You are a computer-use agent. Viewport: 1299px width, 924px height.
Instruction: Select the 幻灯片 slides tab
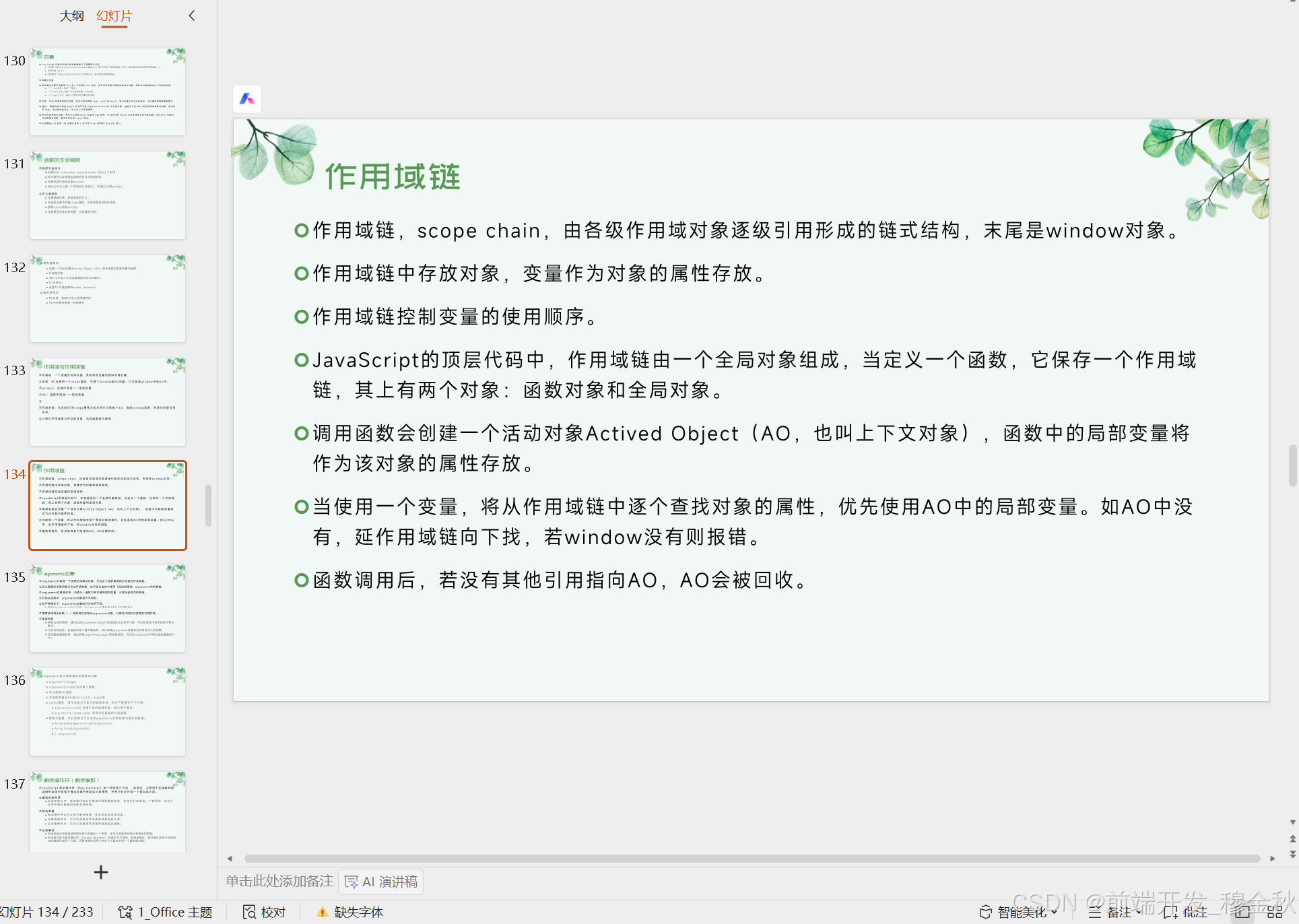114,15
